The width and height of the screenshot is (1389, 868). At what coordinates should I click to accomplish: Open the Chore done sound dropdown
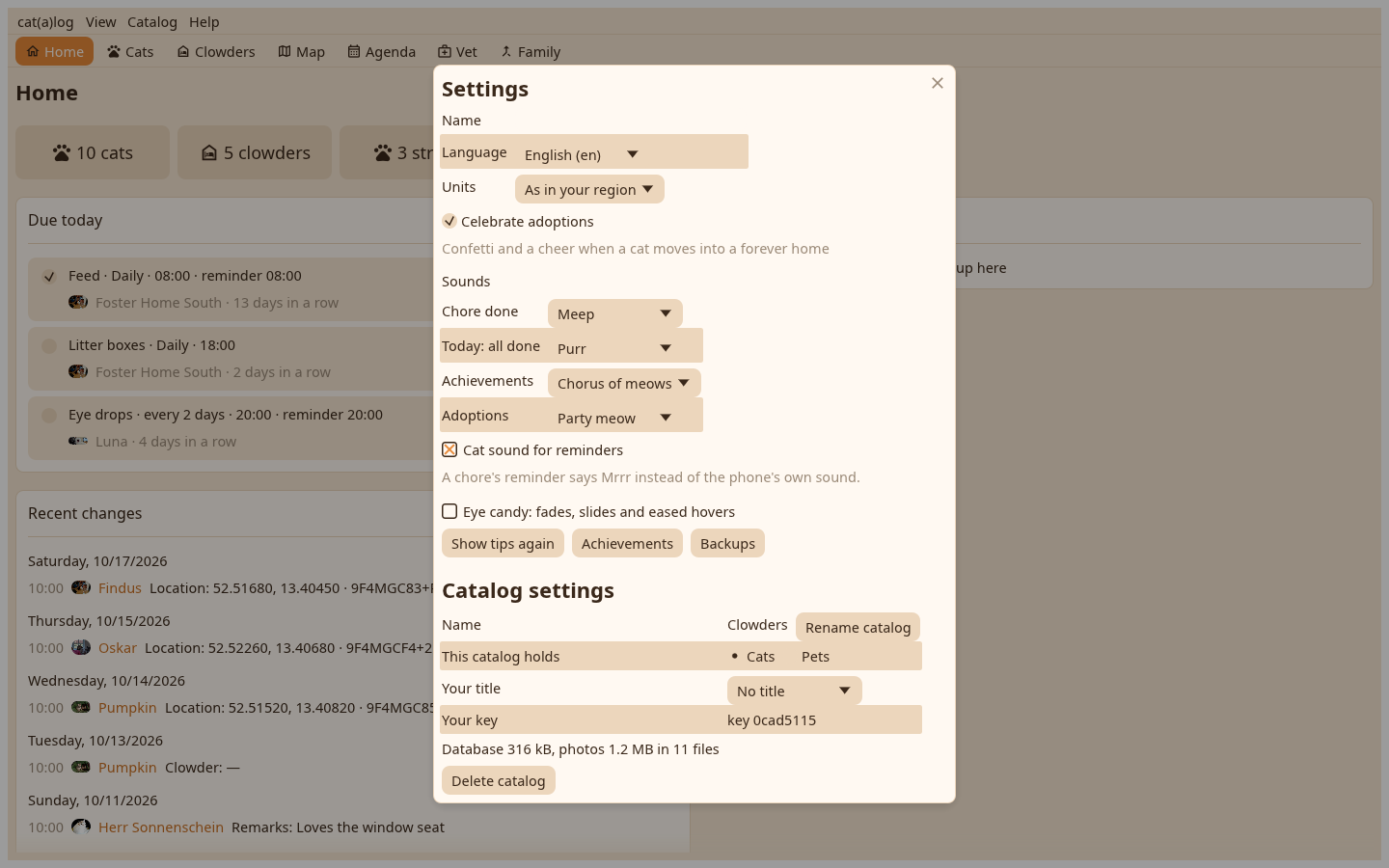(x=615, y=313)
